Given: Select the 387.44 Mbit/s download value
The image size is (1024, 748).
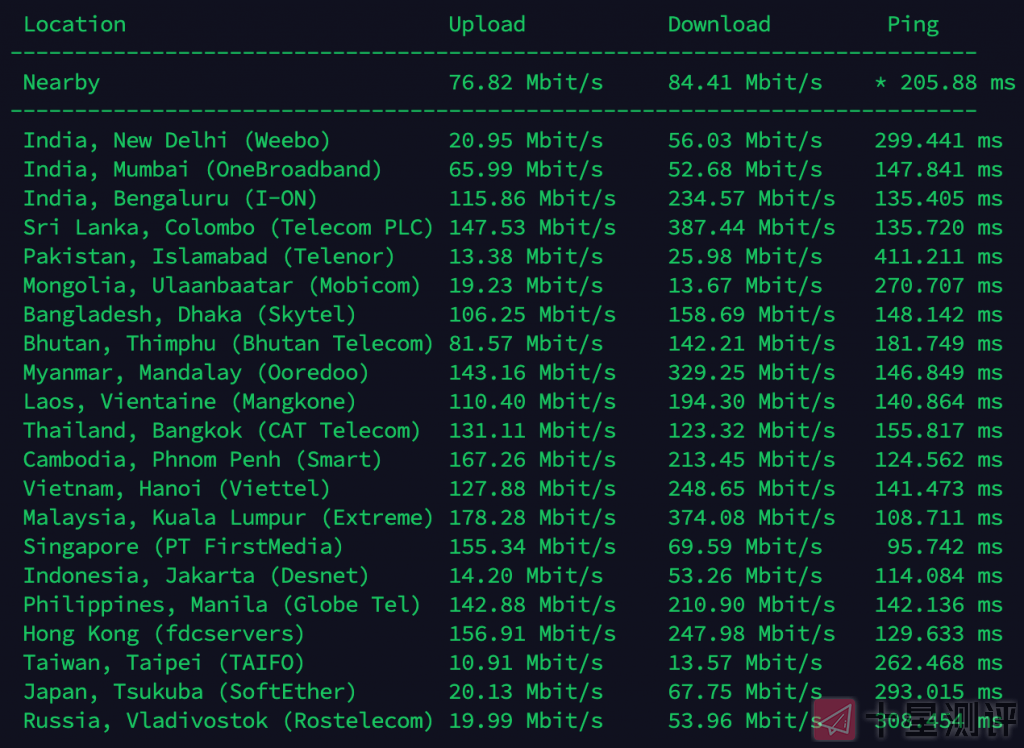Looking at the screenshot, I should [x=751, y=228].
